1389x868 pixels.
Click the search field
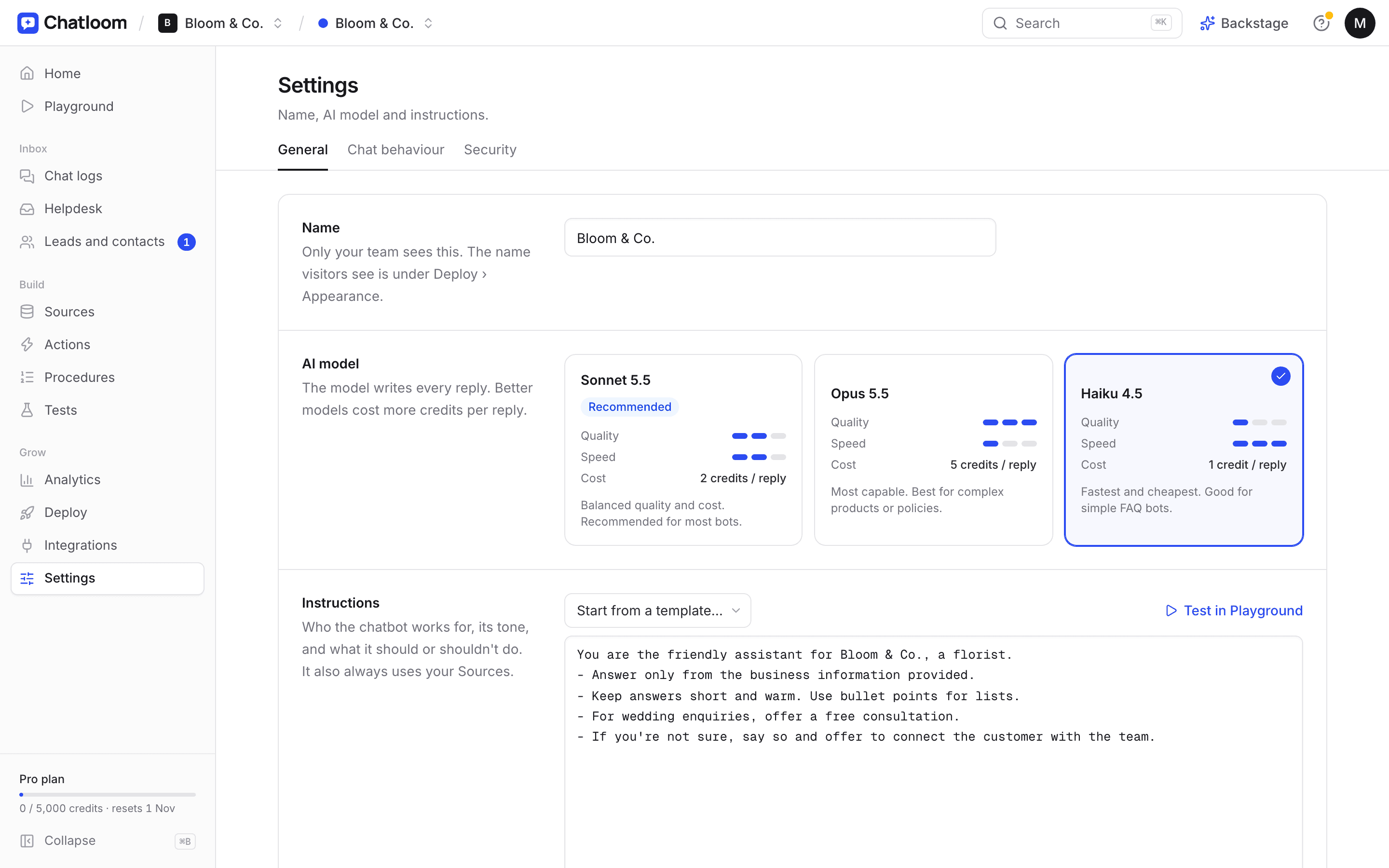coord(1081,23)
